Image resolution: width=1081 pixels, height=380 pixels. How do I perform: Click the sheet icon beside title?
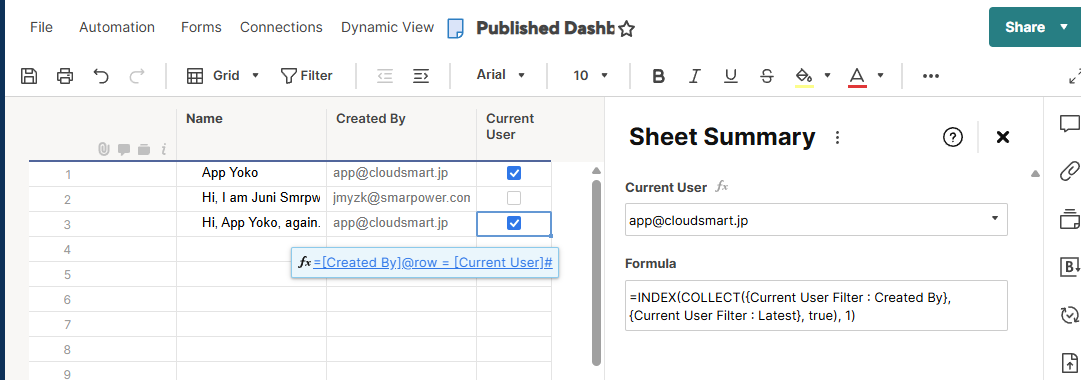455,28
